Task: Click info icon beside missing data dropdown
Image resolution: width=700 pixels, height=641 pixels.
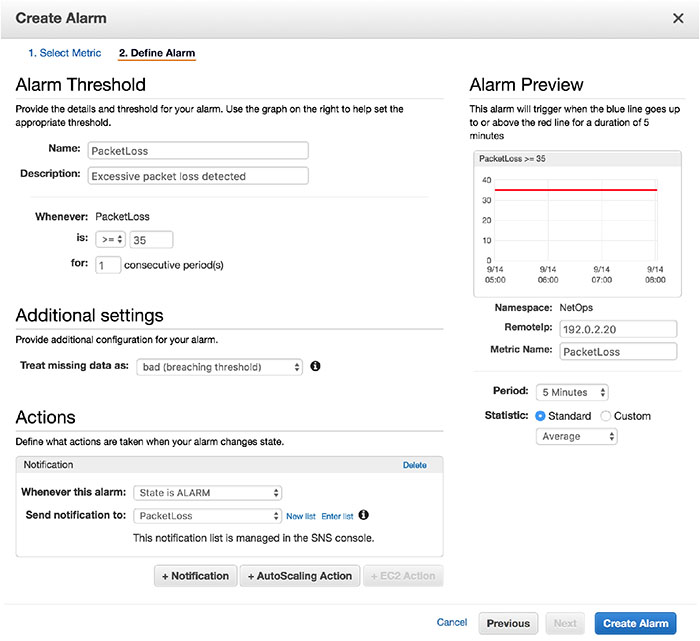Action: click(x=315, y=367)
